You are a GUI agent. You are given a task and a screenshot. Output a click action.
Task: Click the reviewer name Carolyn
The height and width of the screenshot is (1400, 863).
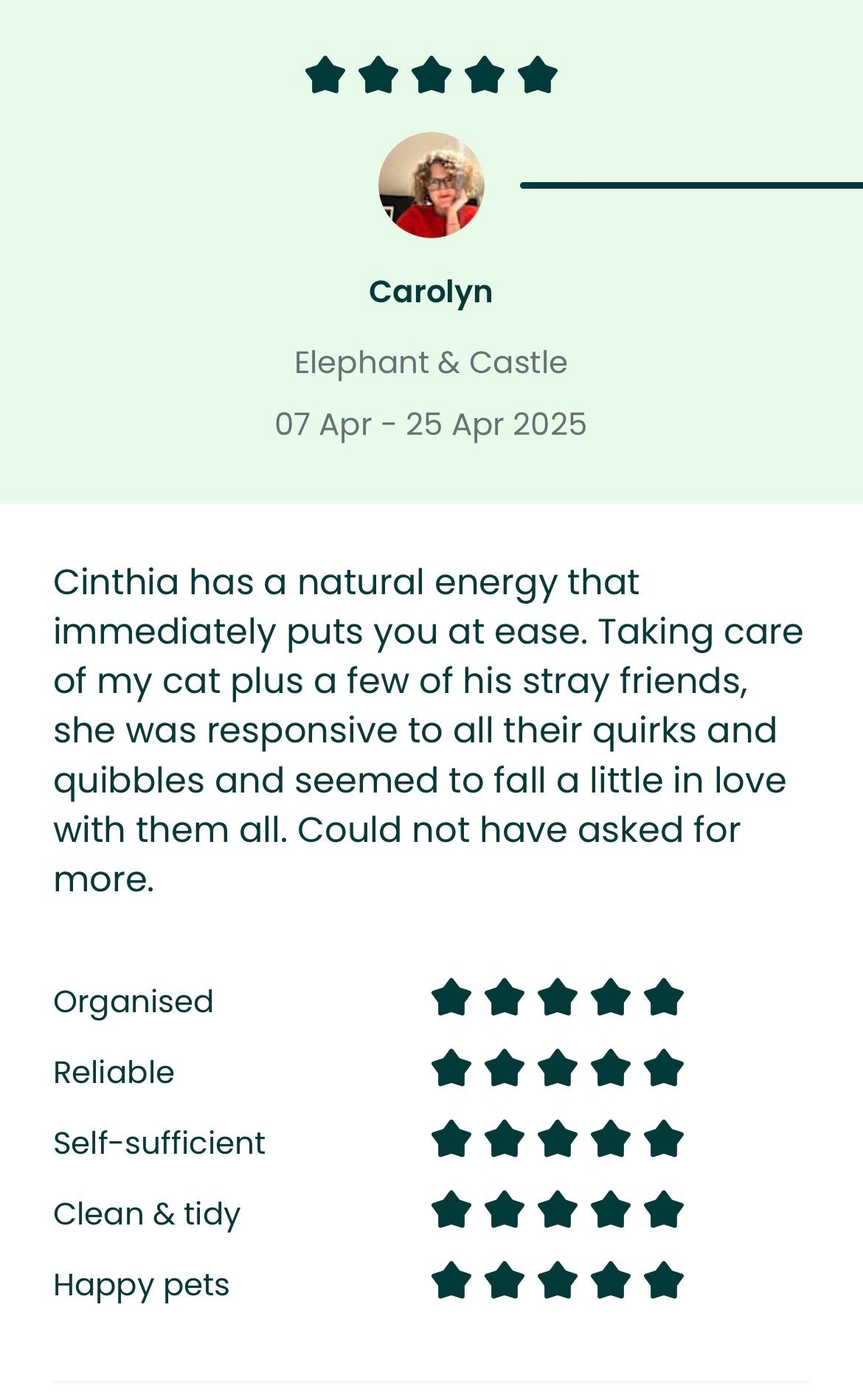click(431, 293)
